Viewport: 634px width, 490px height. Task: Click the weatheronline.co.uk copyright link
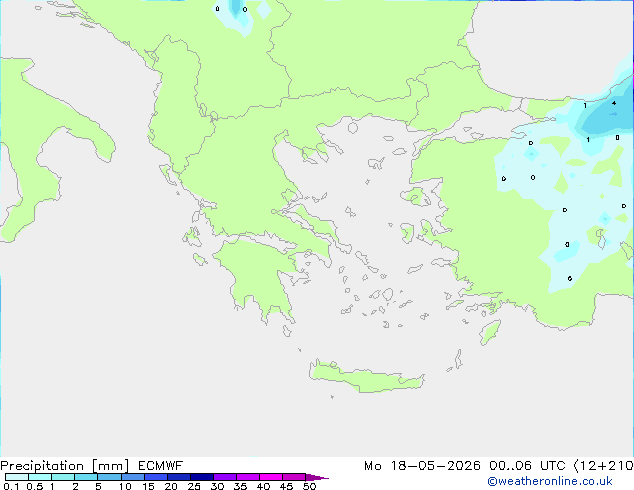pyautogui.click(x=550, y=481)
